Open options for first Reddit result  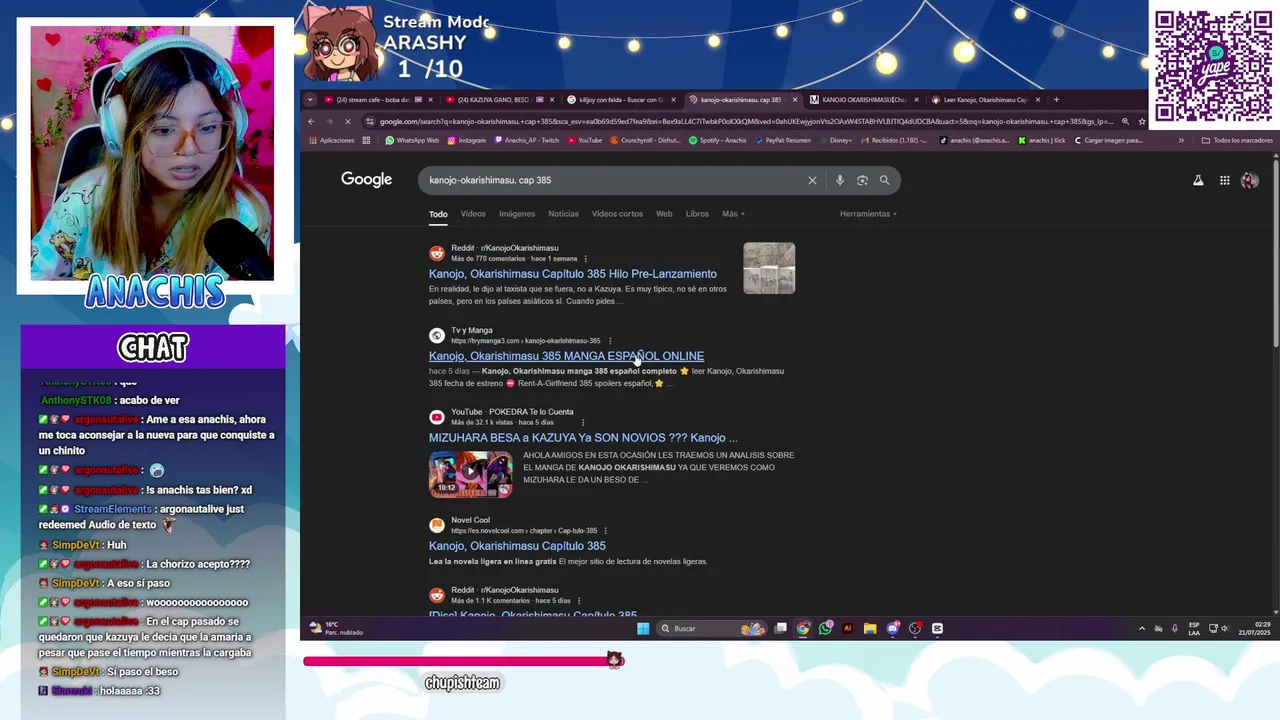(585, 259)
